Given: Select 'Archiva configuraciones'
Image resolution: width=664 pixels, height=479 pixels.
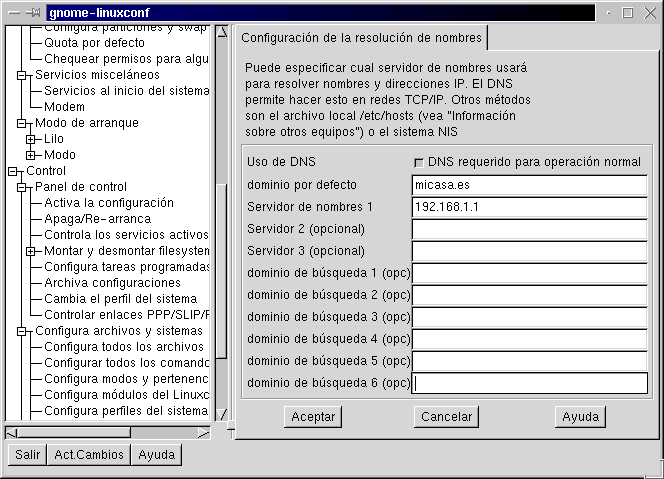Looking at the screenshot, I should pyautogui.click(x=112, y=283).
